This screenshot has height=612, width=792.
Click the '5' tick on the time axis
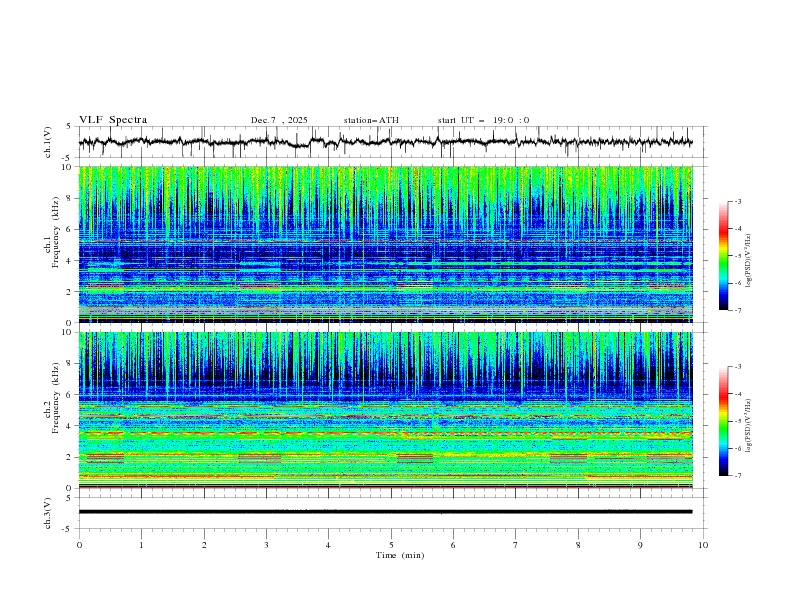pos(391,545)
